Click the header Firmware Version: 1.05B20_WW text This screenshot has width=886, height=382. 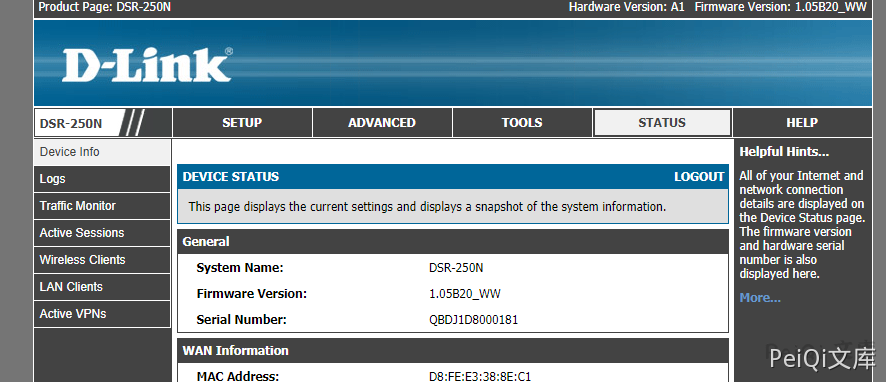pyautogui.click(x=781, y=7)
